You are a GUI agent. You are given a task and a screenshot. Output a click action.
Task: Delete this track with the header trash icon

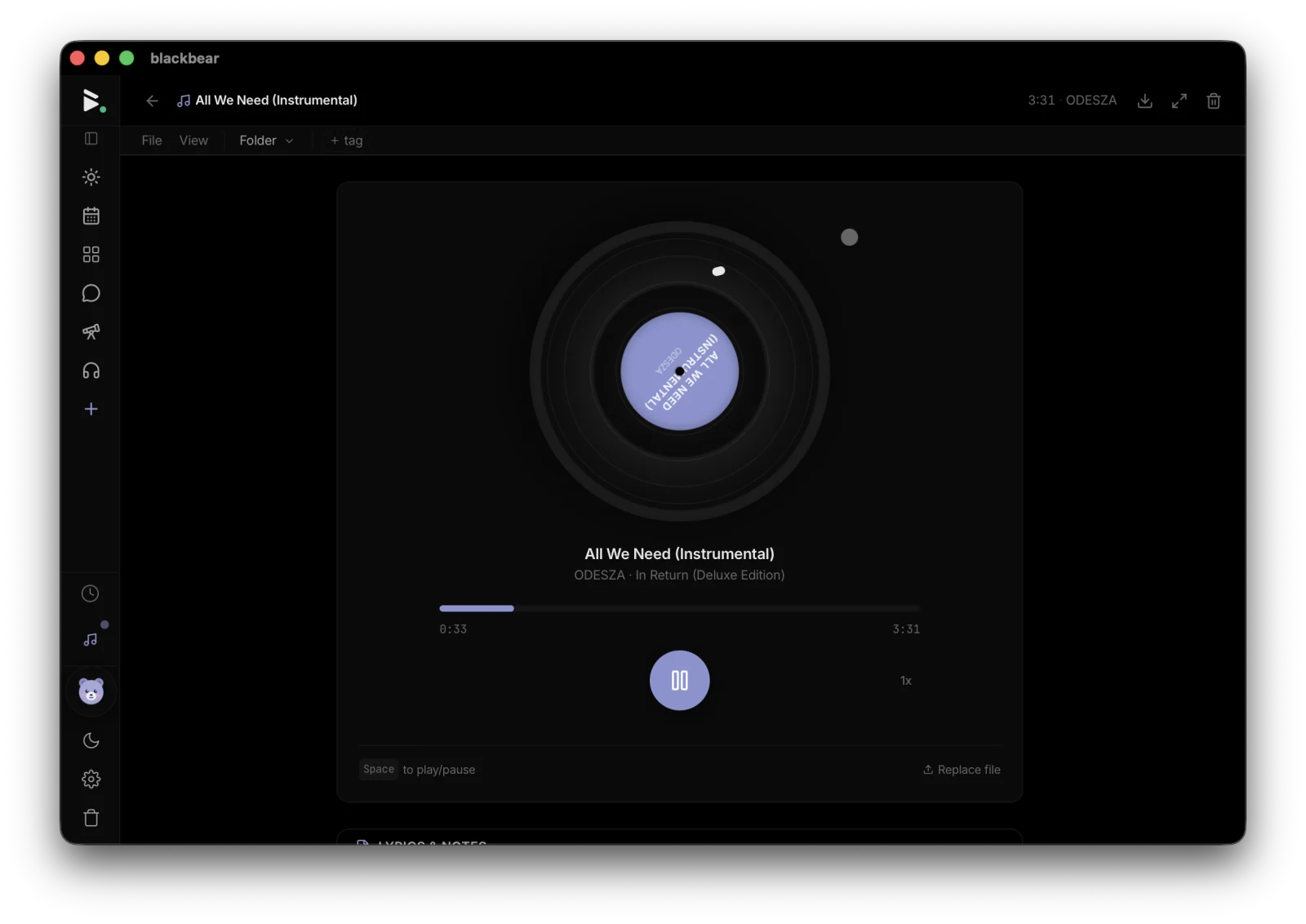tap(1214, 100)
